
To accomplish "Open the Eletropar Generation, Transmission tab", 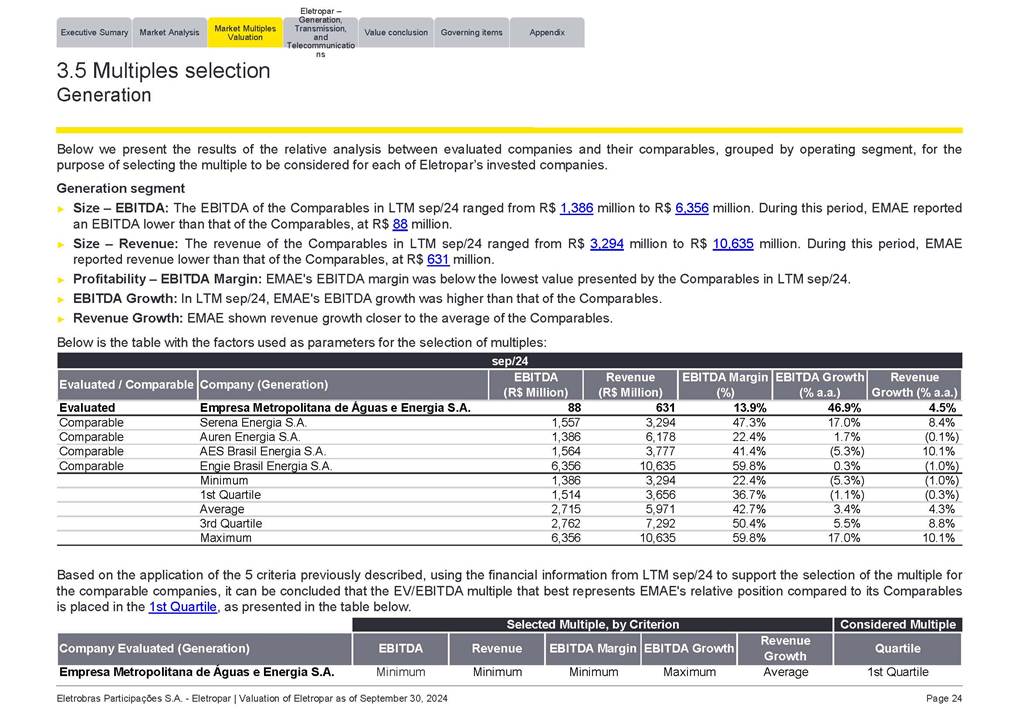I will tap(320, 32).
